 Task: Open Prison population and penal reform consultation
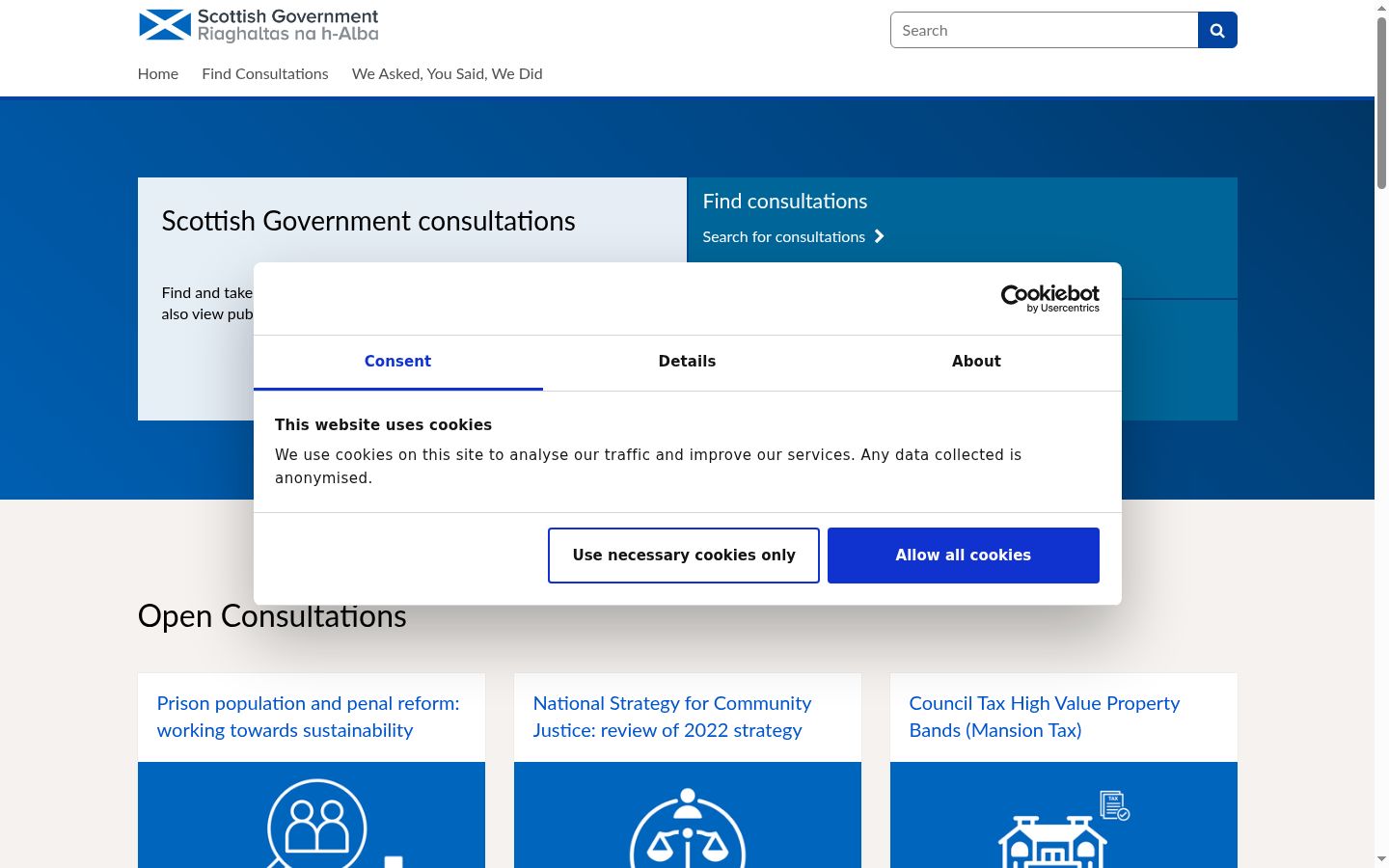309,717
